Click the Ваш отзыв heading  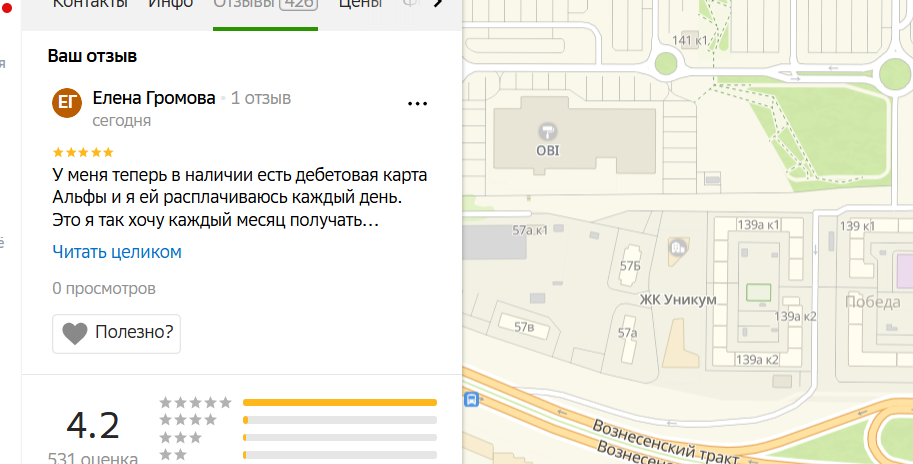pos(92,56)
